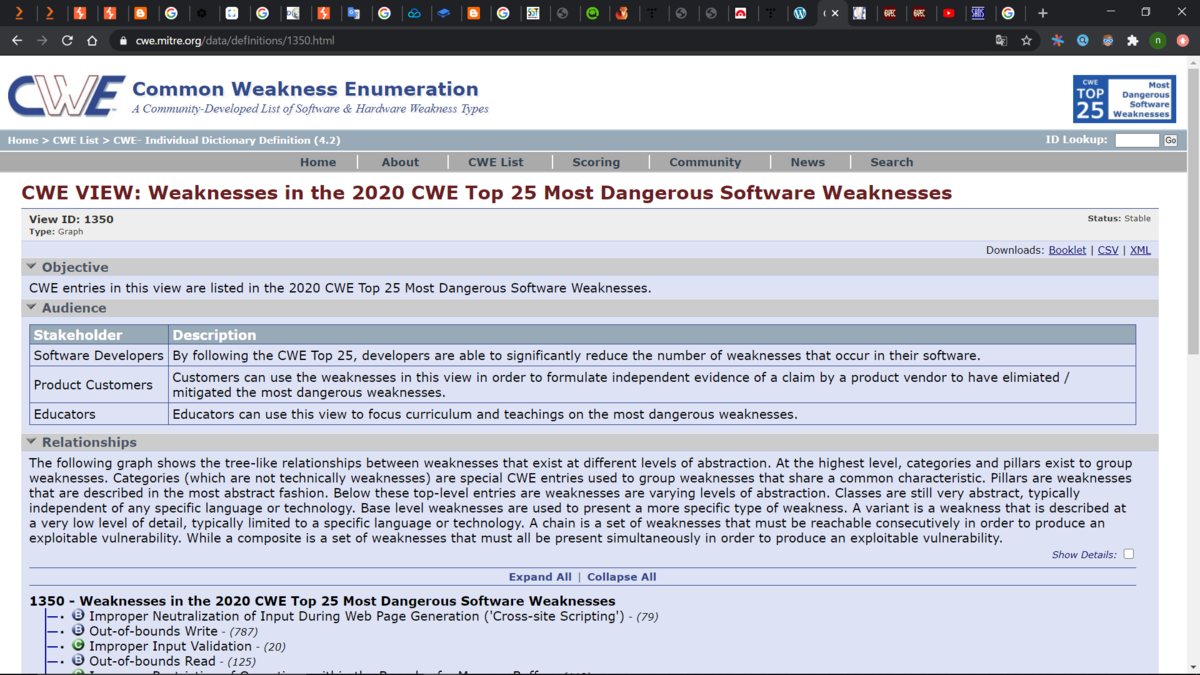
Task: Close the current CWE tab
Action: [x=836, y=13]
